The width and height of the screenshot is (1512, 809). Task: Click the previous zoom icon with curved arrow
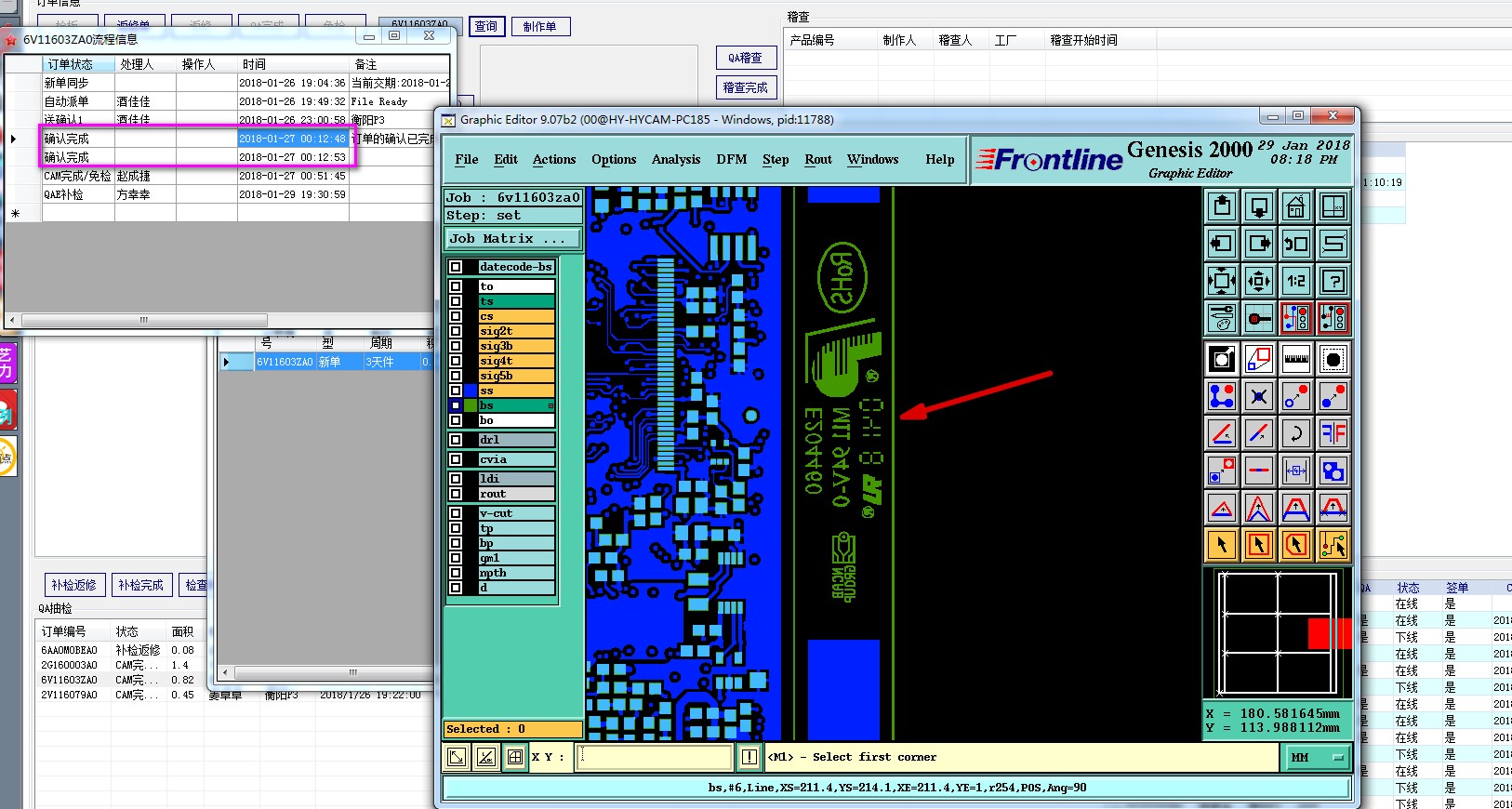coord(1296,244)
